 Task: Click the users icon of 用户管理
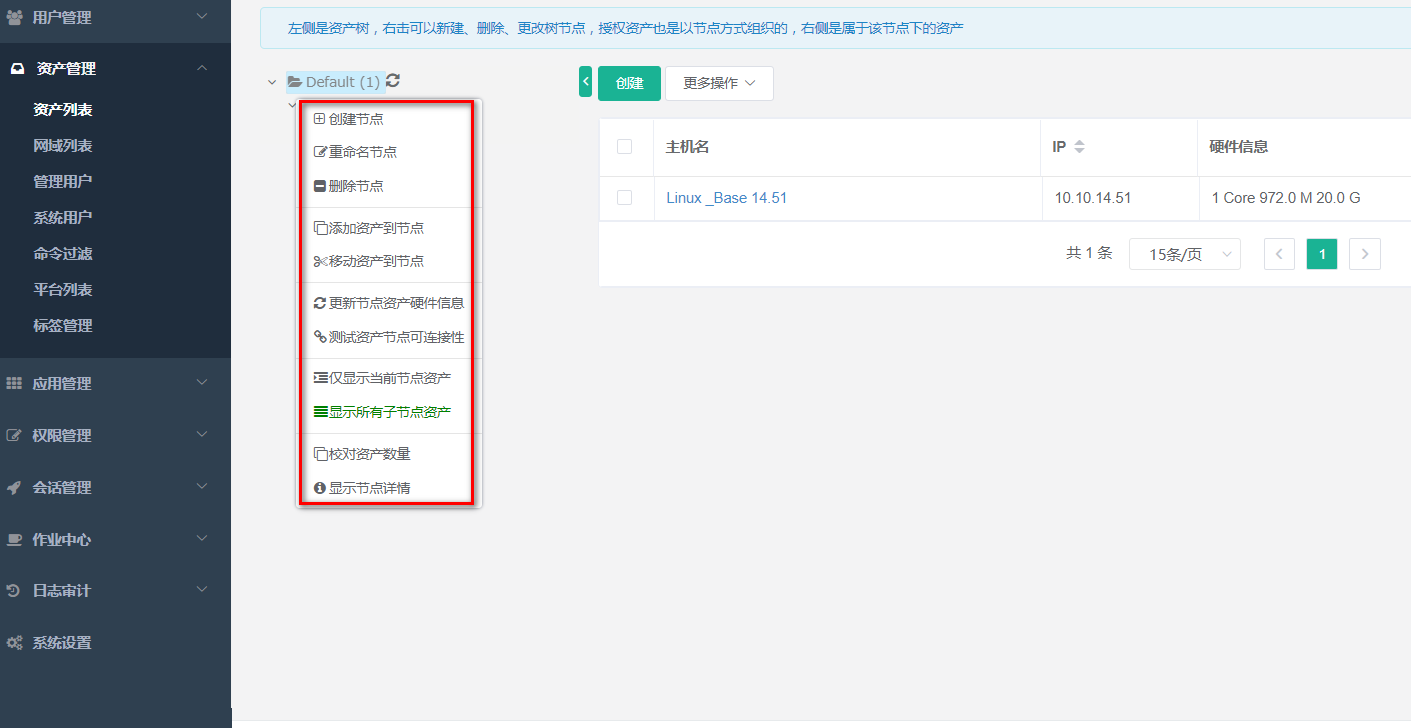14,17
